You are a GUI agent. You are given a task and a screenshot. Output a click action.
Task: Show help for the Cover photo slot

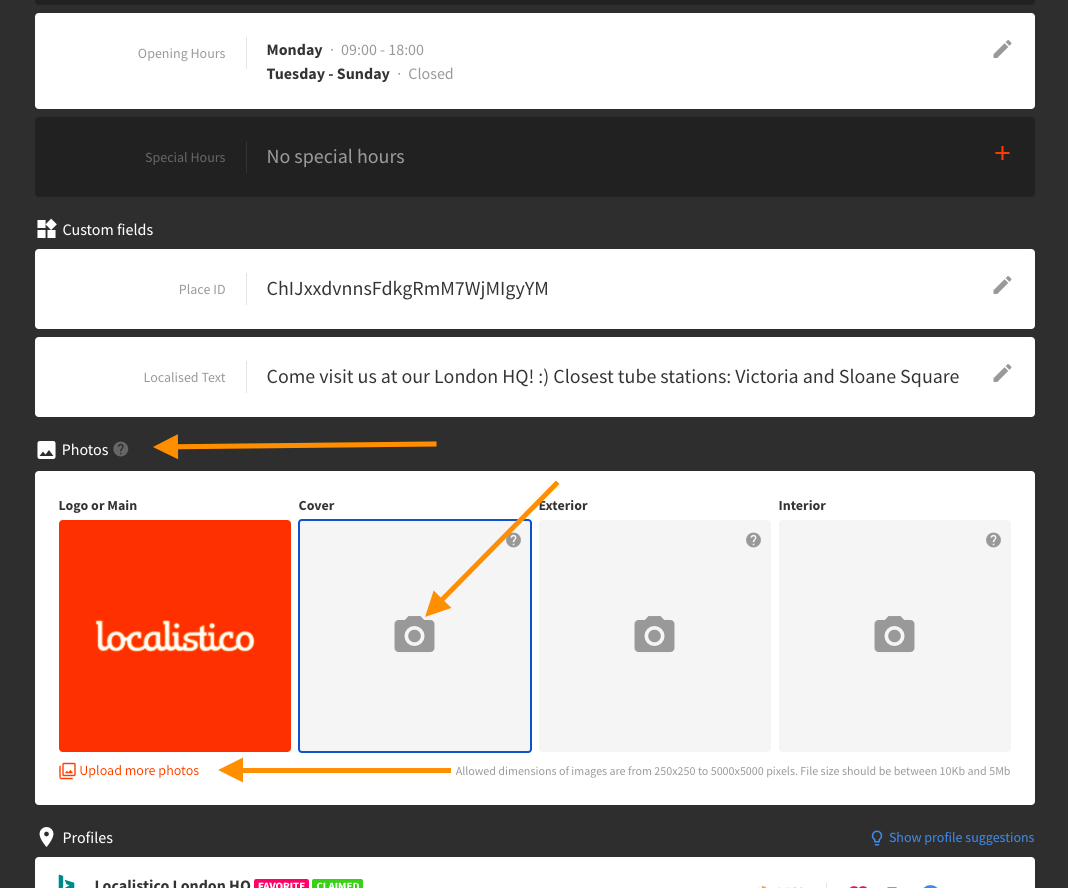(x=514, y=540)
